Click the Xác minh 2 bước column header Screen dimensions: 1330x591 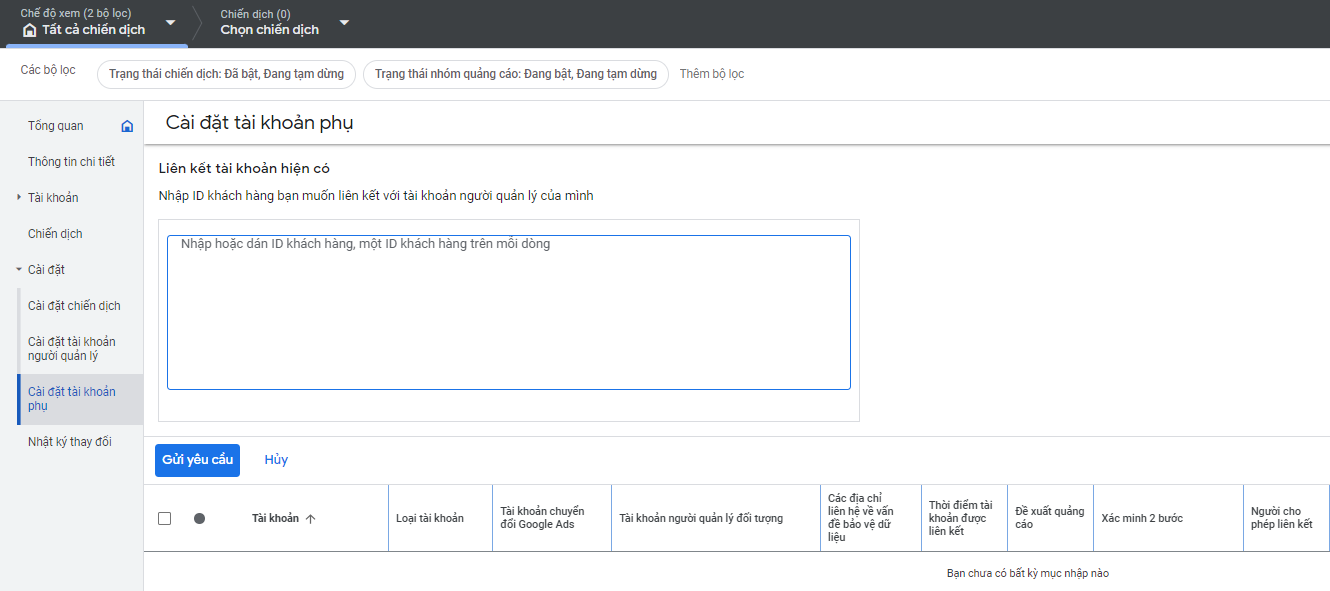[x=1142, y=517]
